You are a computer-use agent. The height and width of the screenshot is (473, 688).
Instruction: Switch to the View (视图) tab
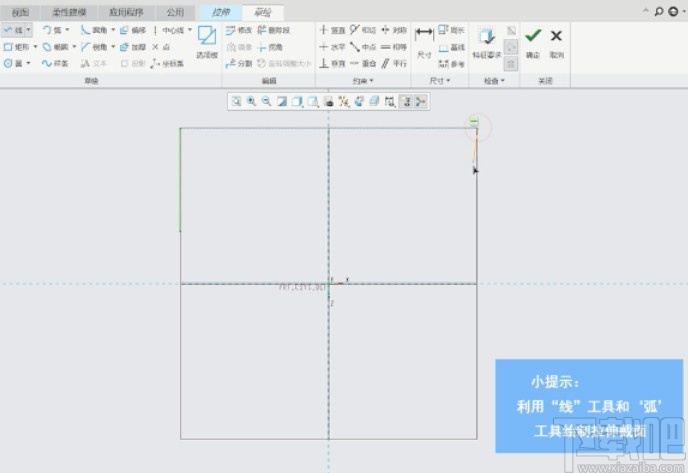click(x=20, y=12)
